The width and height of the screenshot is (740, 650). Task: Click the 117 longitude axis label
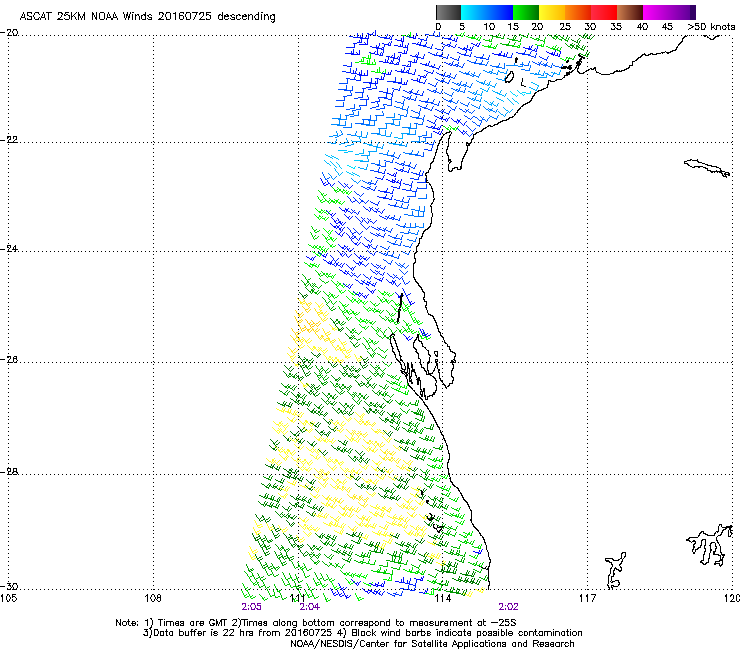588,598
